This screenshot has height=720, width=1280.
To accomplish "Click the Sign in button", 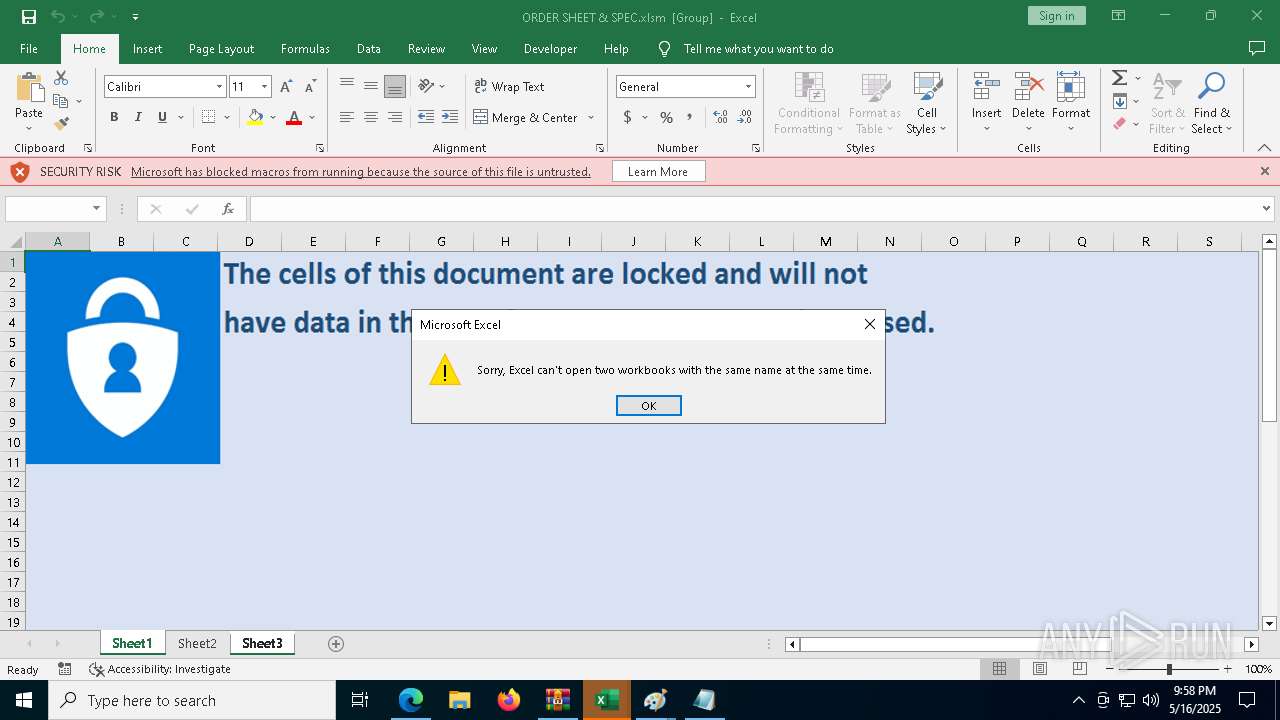I will click(x=1056, y=16).
